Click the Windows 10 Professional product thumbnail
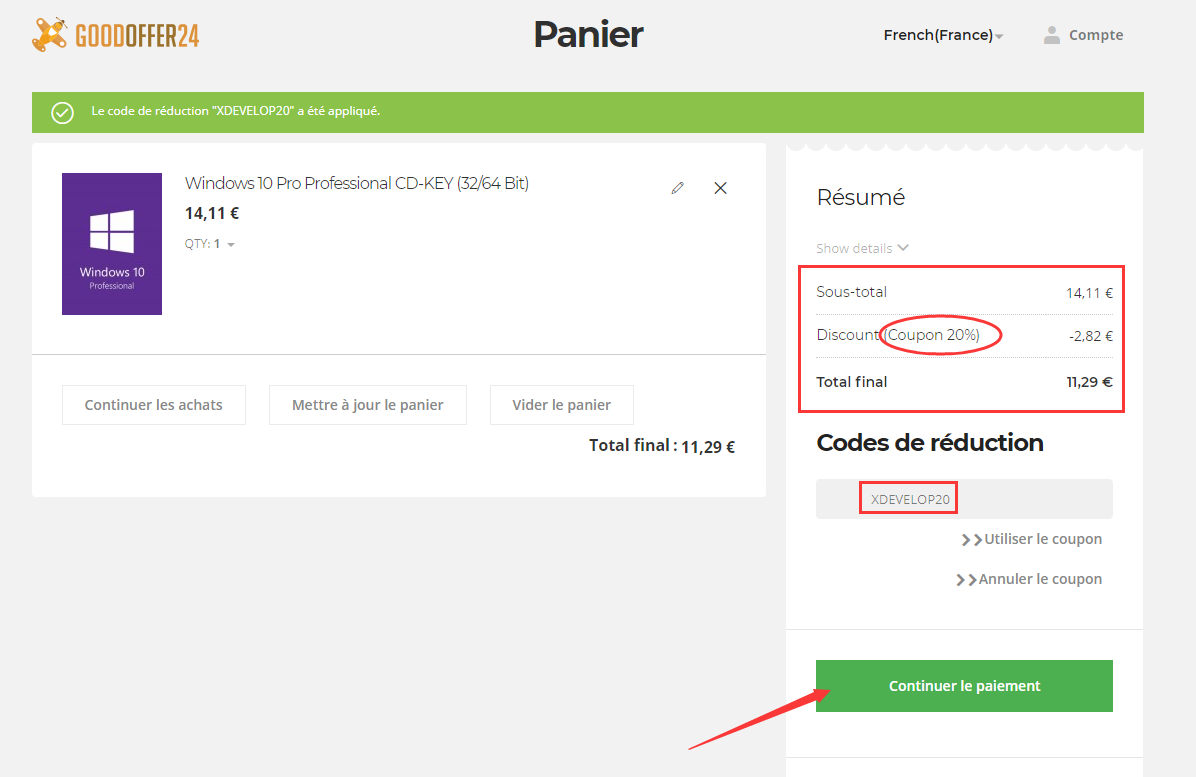Image resolution: width=1196 pixels, height=777 pixels. pos(112,244)
